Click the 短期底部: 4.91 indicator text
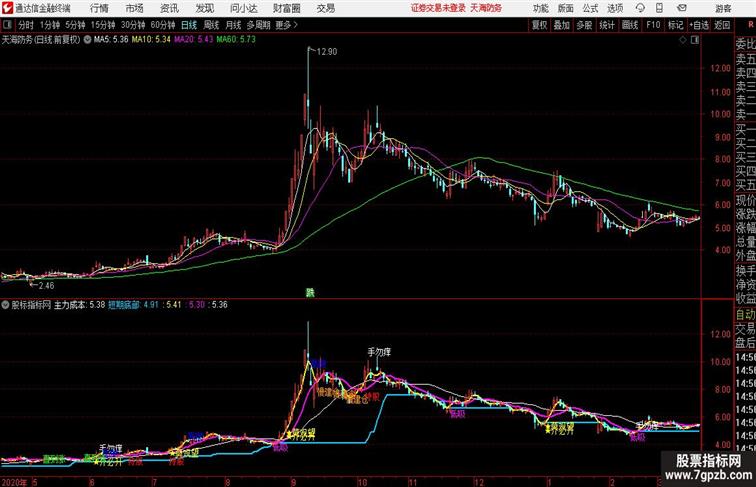This screenshot has height=487, width=756. pyautogui.click(x=133, y=305)
